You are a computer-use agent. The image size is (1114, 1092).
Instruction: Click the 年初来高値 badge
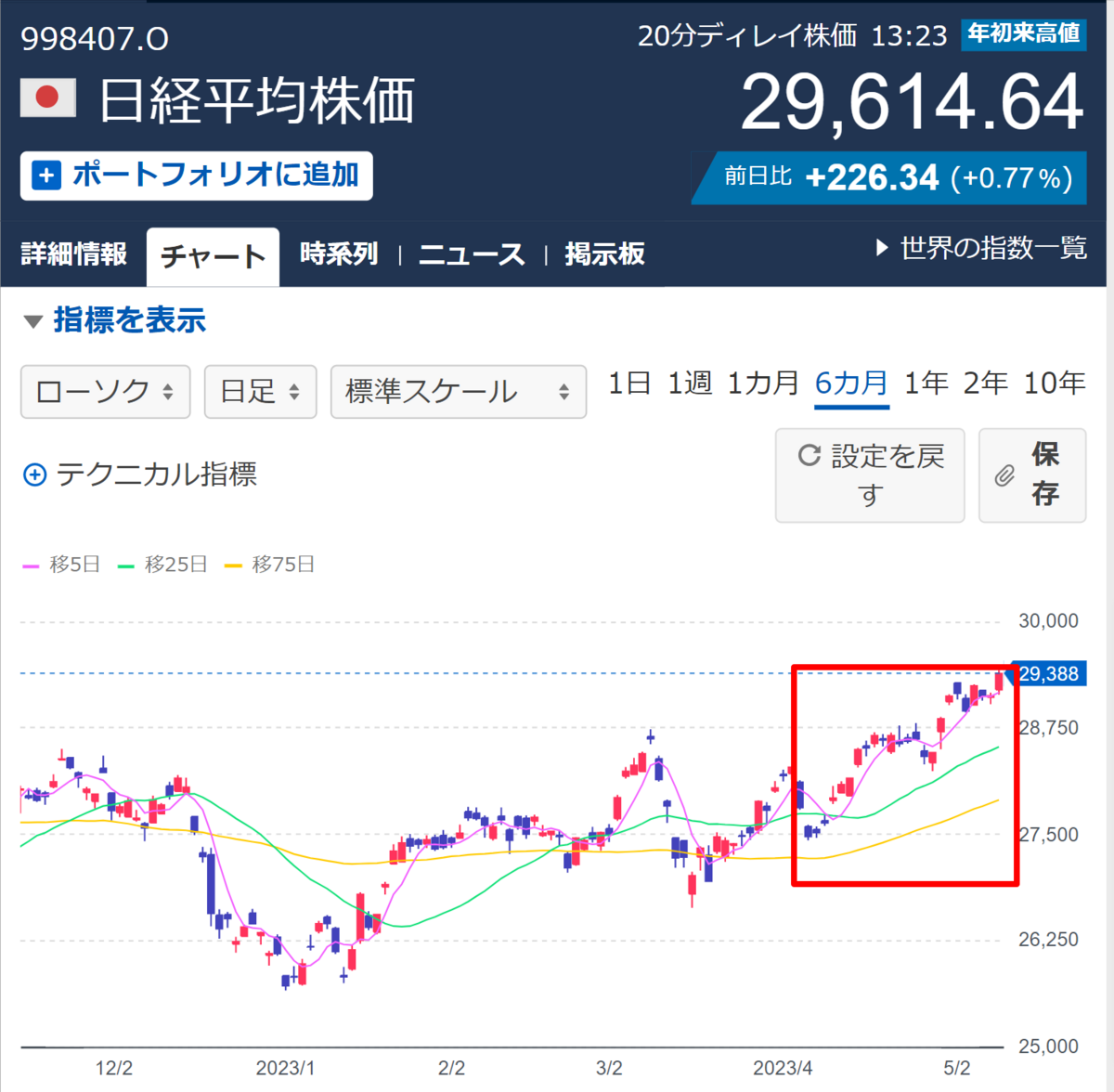(x=1024, y=34)
